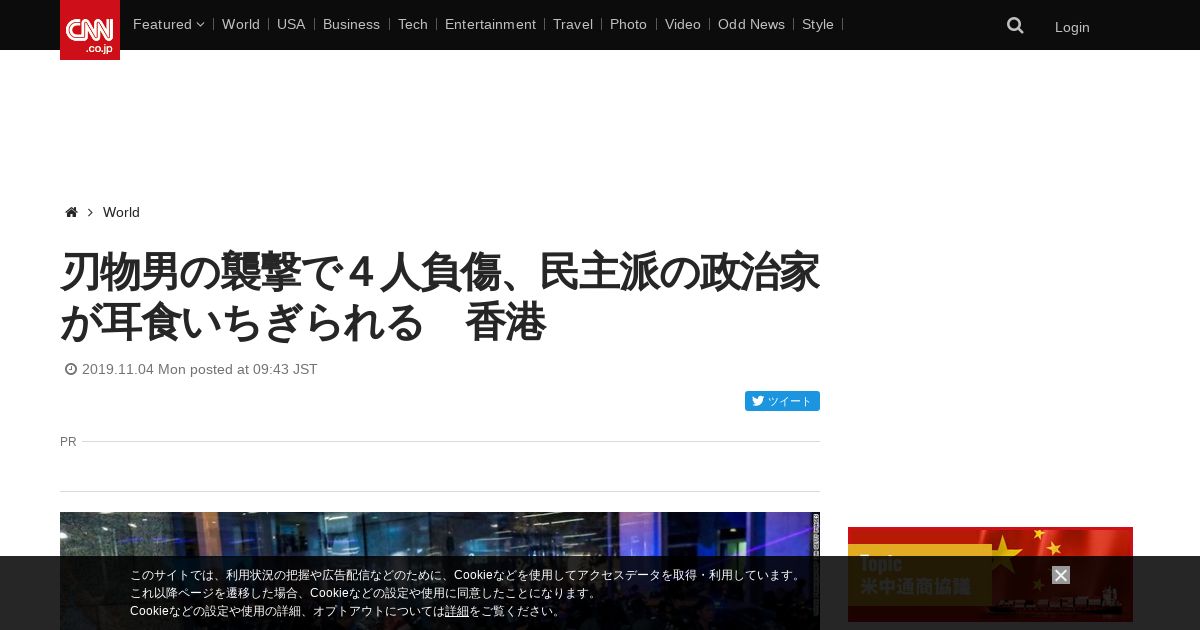Image resolution: width=1200 pixels, height=630 pixels.
Task: Open the Travel section
Action: [x=573, y=24]
